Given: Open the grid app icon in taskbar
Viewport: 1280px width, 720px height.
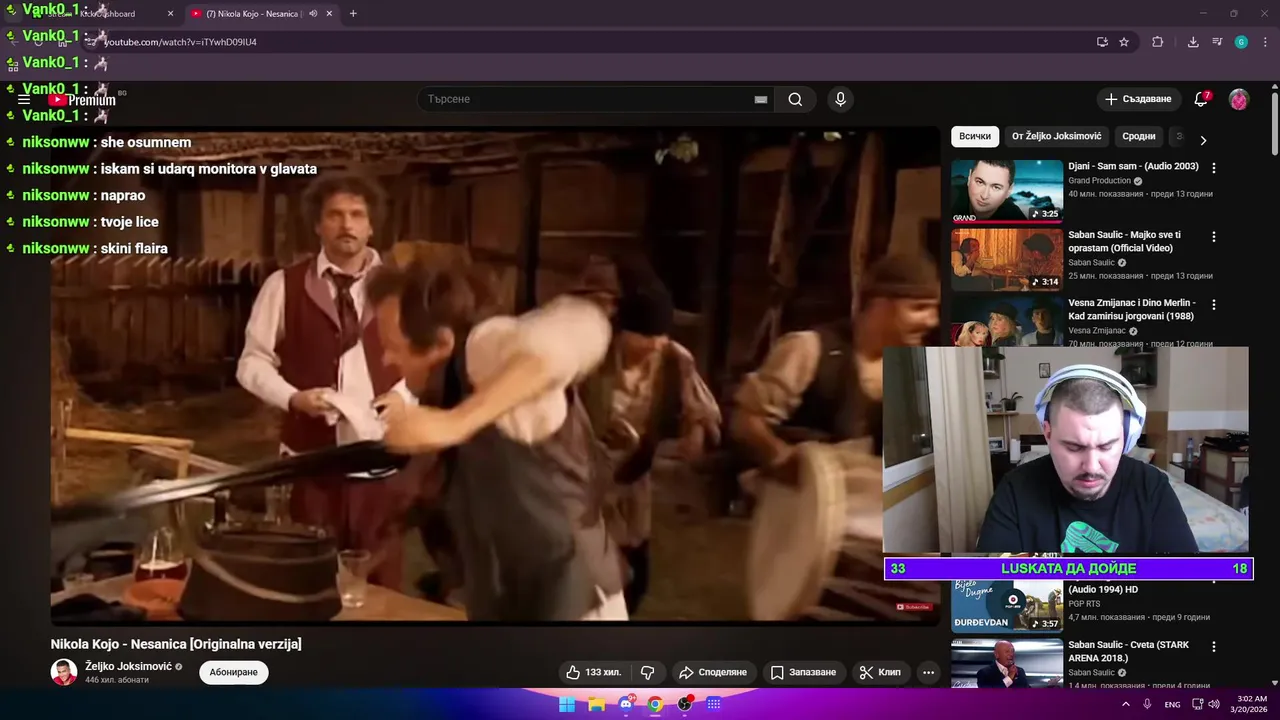Looking at the screenshot, I should click(714, 704).
